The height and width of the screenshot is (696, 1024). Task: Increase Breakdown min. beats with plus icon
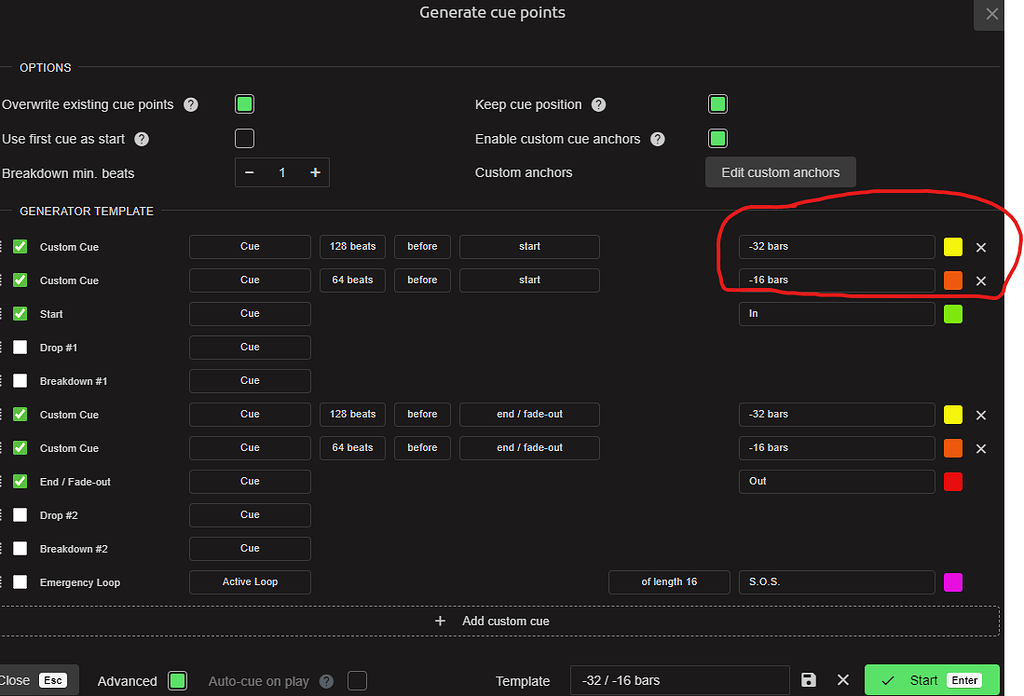(x=315, y=172)
